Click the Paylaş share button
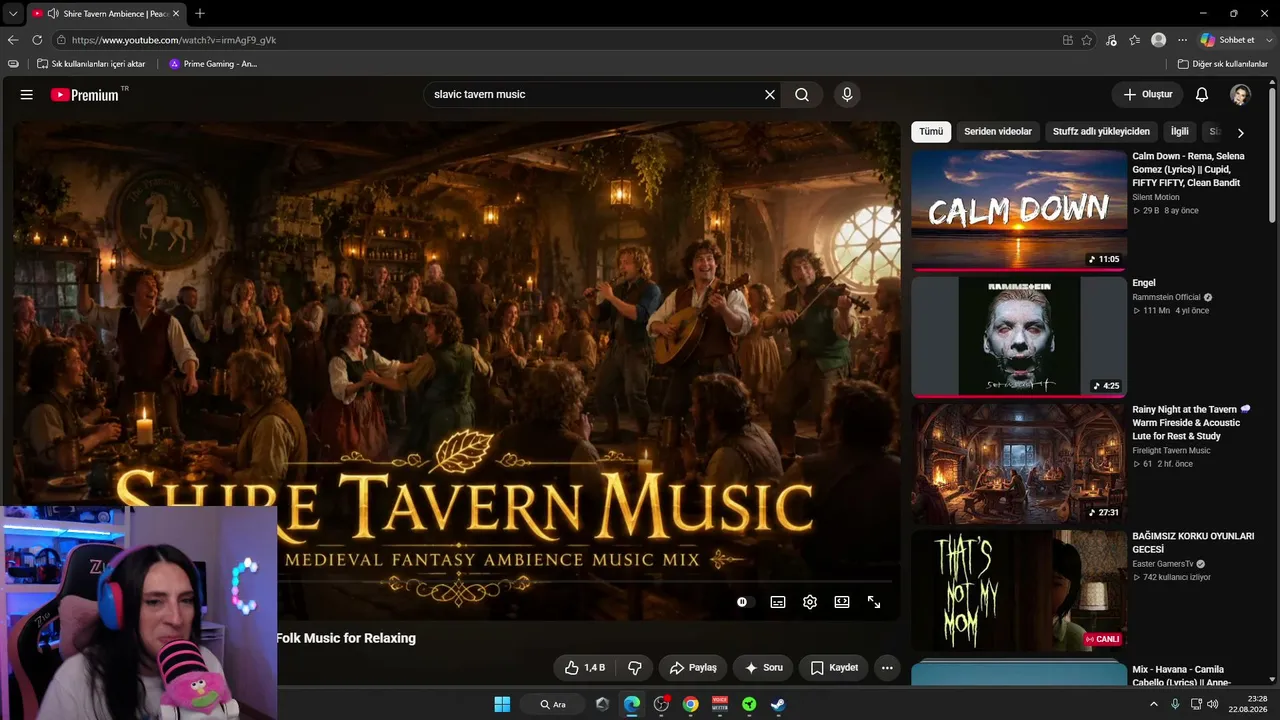Screen dimensions: 1280x720 (x=693, y=668)
